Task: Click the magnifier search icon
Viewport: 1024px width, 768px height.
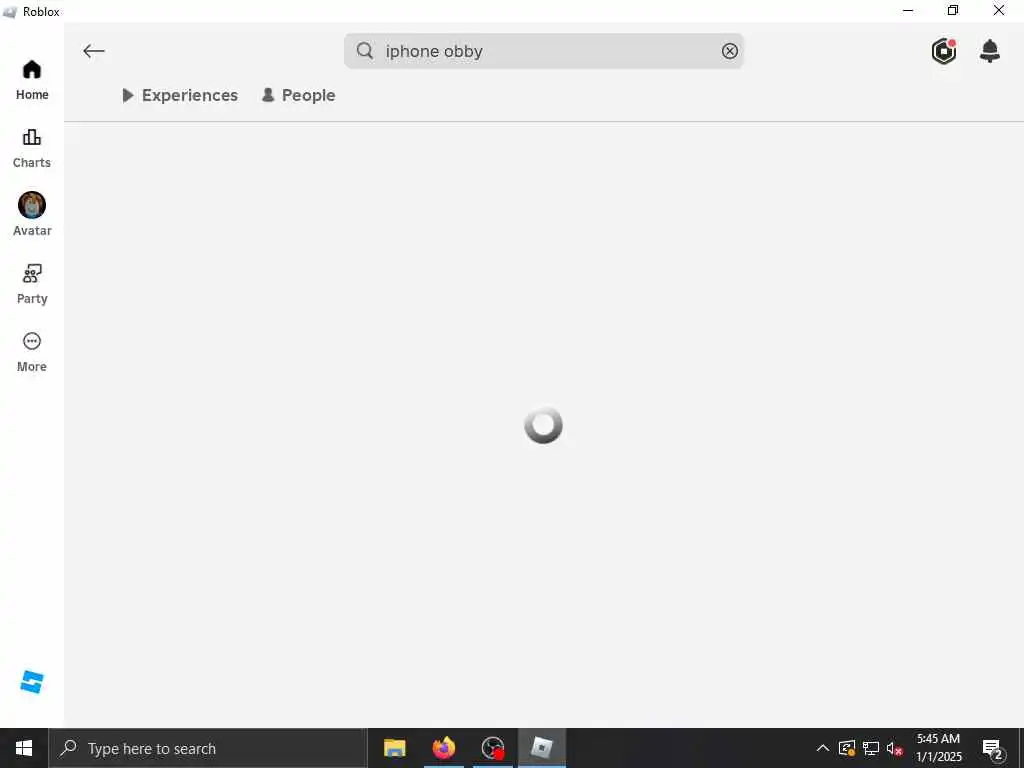Action: pyautogui.click(x=365, y=51)
